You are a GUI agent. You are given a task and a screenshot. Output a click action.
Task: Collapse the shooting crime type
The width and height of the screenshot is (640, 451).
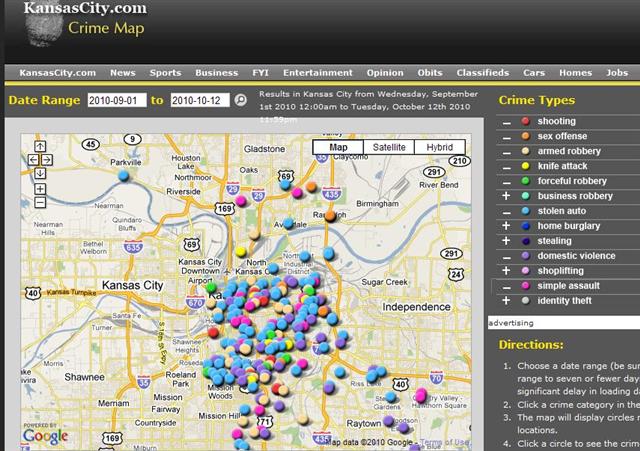click(x=507, y=122)
